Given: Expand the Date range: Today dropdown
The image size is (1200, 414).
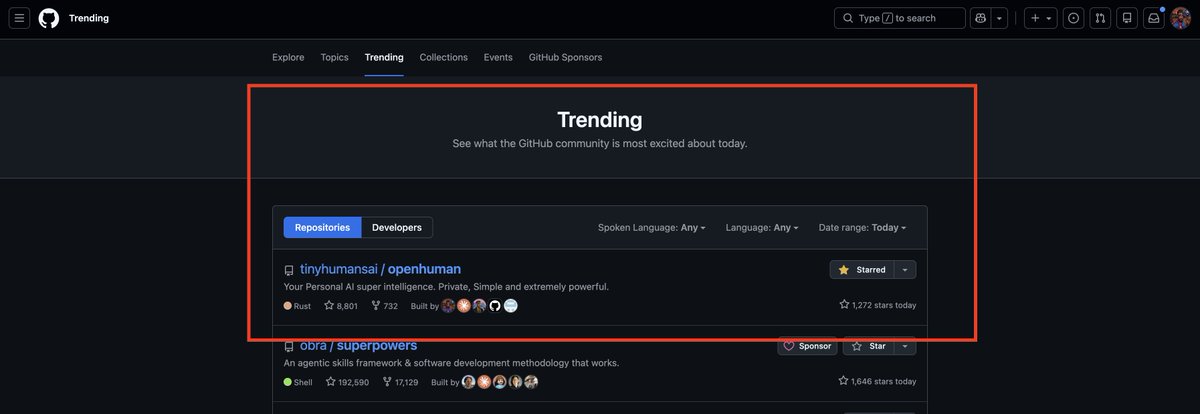Looking at the screenshot, I should (862, 228).
